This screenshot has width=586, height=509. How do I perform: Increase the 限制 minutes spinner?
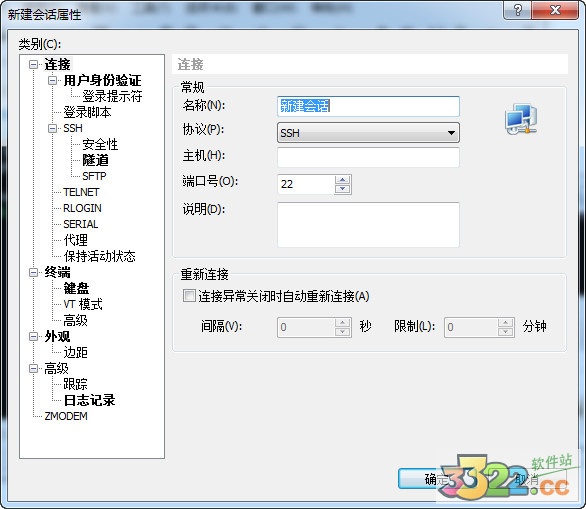click(x=505, y=323)
